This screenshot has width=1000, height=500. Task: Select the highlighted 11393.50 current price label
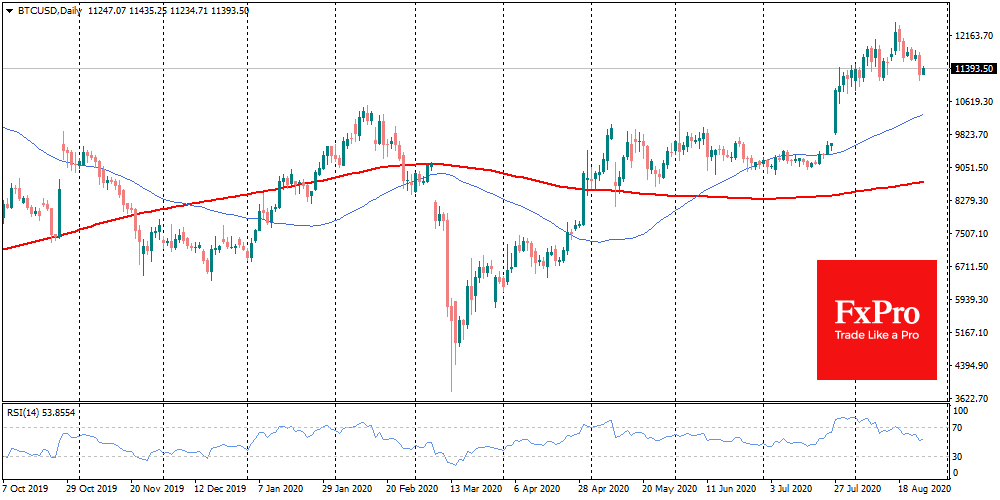(x=973, y=69)
